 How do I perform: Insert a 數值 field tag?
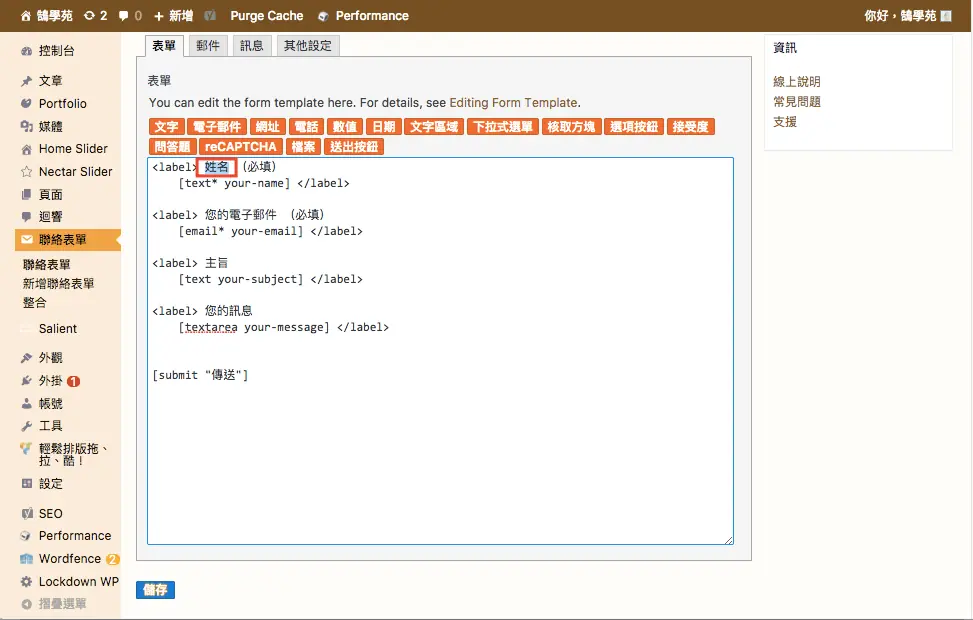coord(345,127)
